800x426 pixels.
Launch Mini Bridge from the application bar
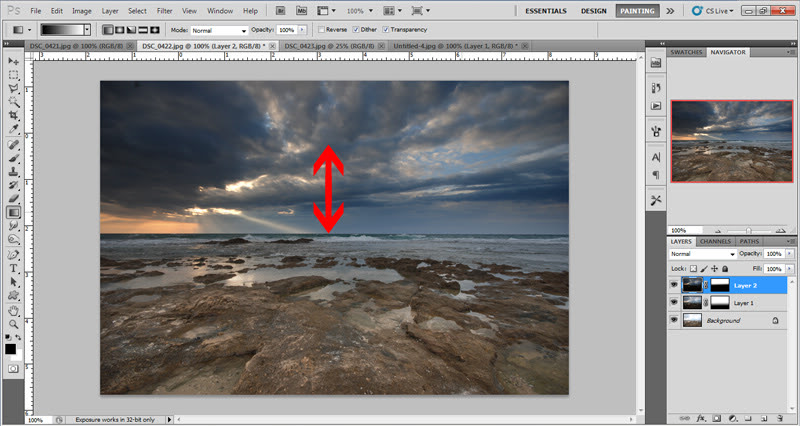coord(302,10)
